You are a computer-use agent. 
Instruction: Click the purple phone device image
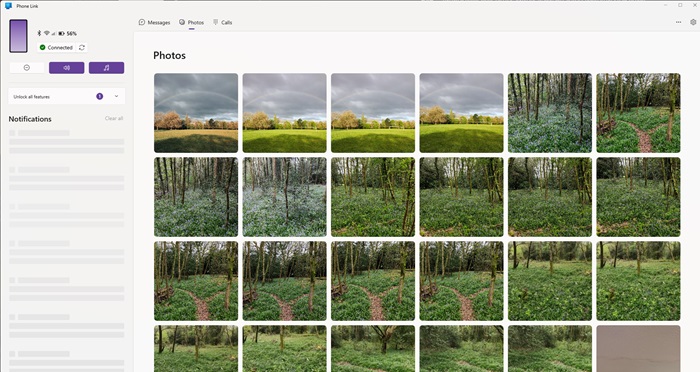point(18,36)
